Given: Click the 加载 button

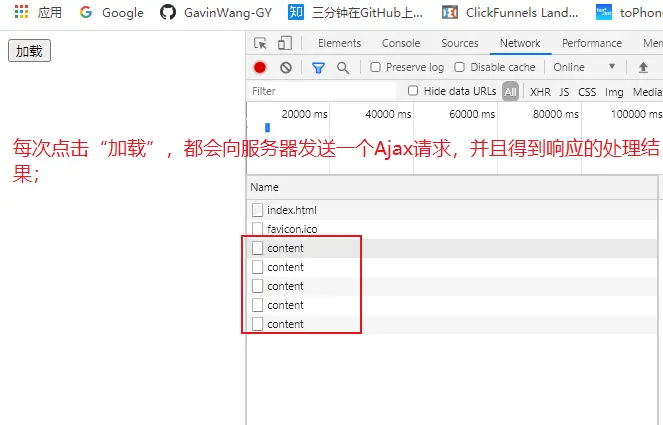Looking at the screenshot, I should (x=30, y=51).
